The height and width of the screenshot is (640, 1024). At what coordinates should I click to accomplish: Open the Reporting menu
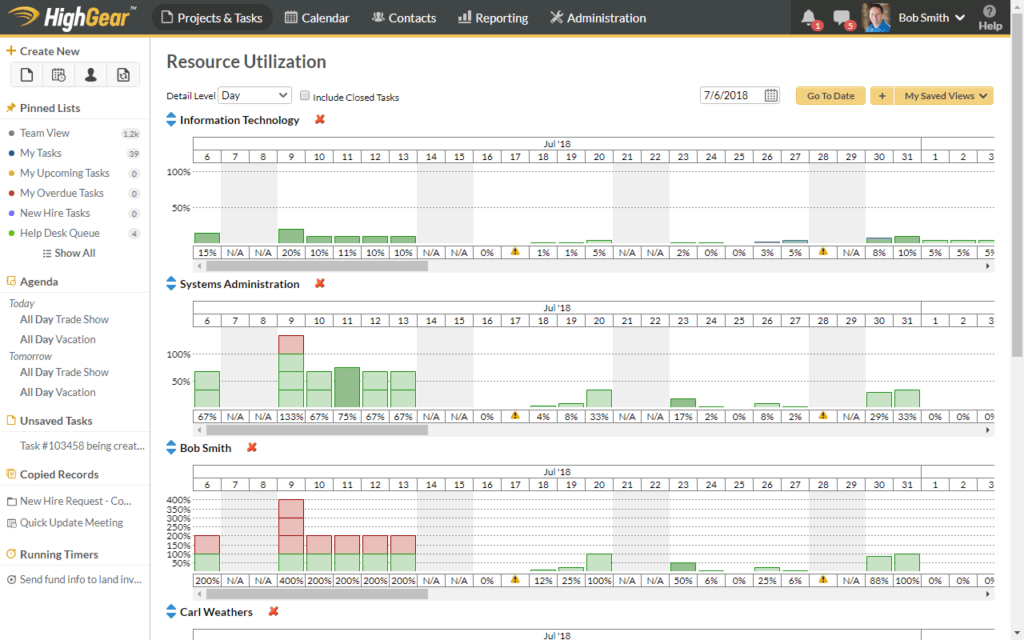click(x=492, y=17)
